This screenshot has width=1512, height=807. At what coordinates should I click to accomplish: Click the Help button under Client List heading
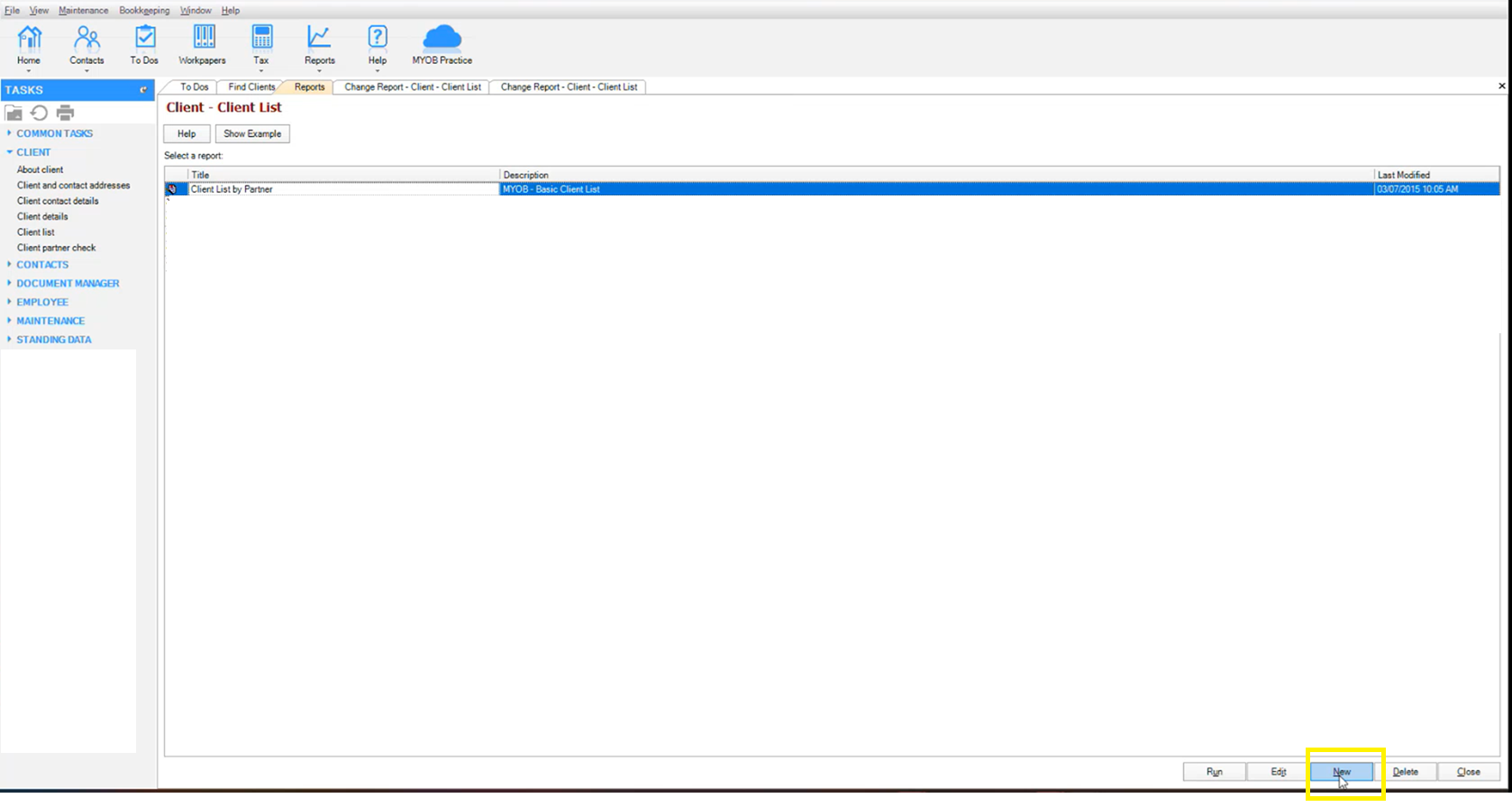click(x=187, y=133)
